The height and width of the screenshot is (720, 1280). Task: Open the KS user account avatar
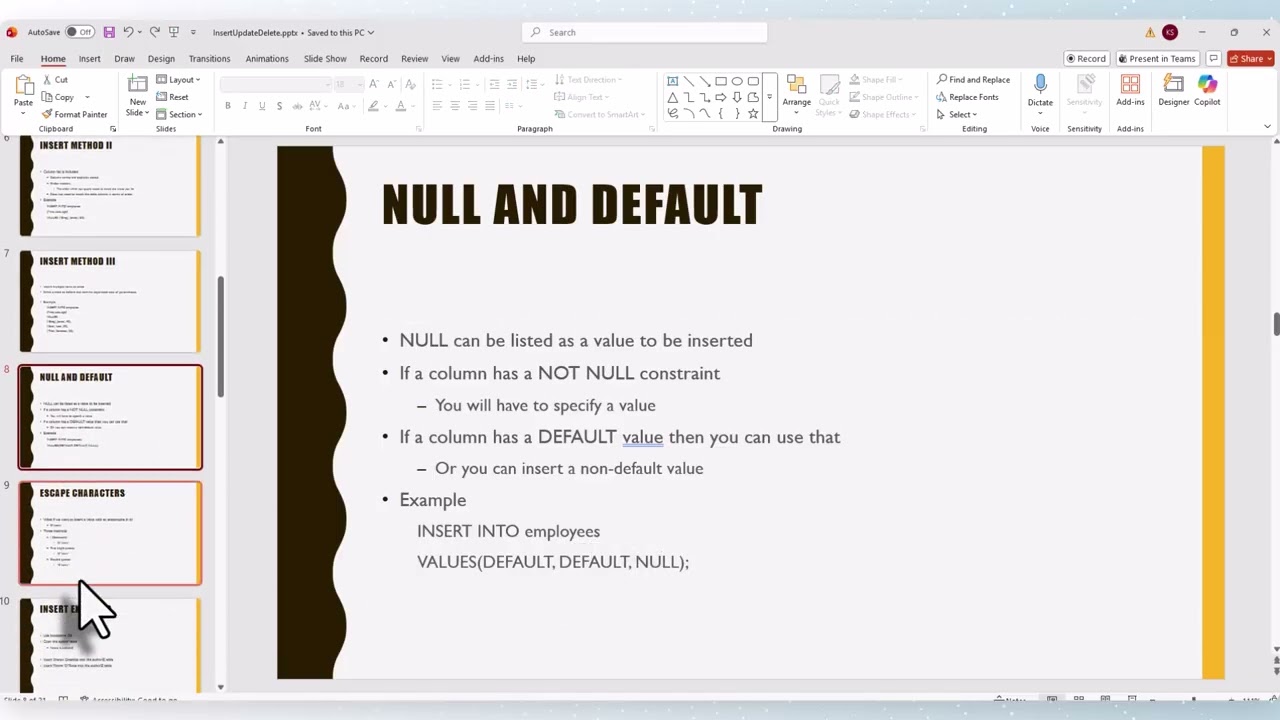(1170, 32)
